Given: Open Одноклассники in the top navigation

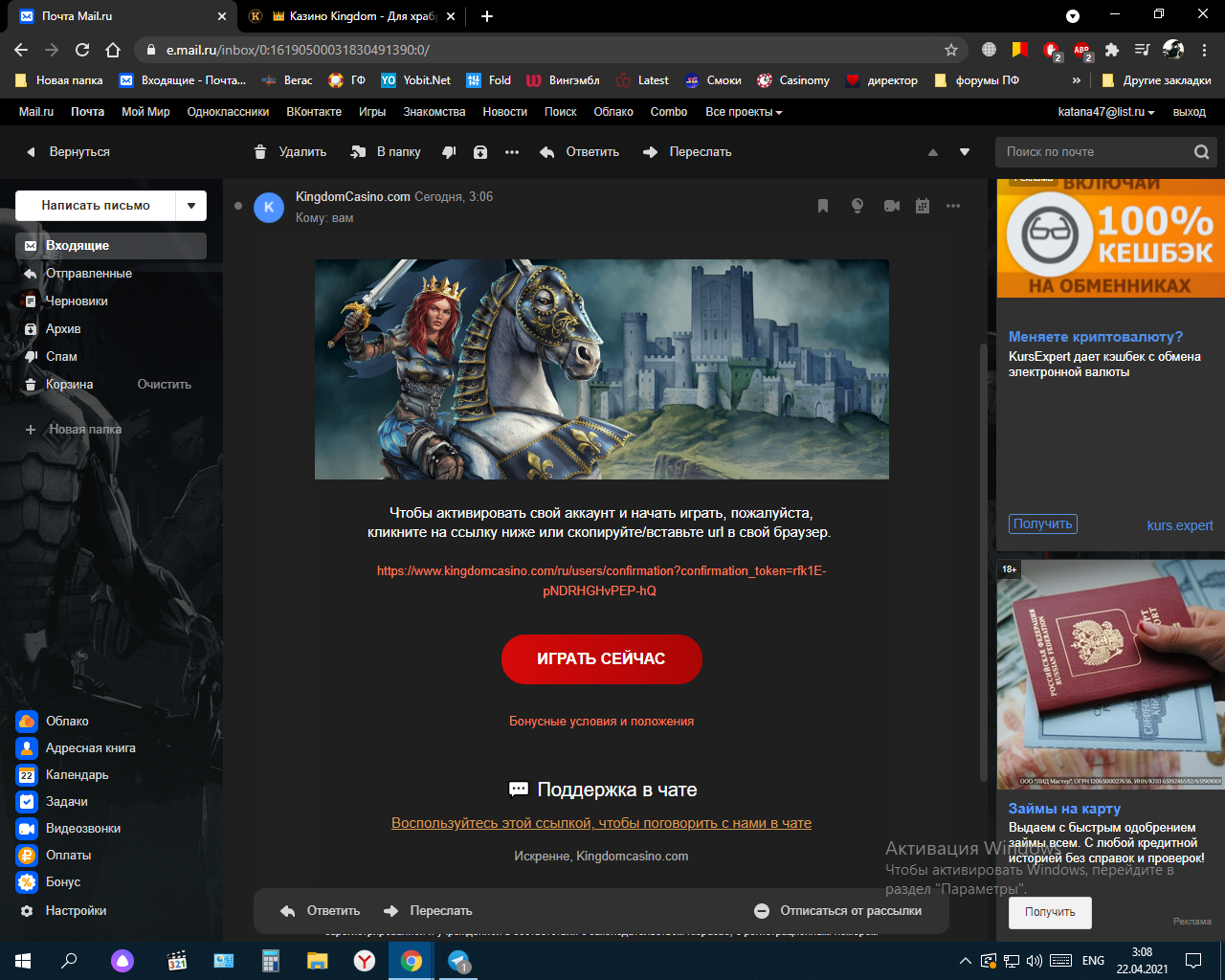Looking at the screenshot, I should (x=228, y=112).
